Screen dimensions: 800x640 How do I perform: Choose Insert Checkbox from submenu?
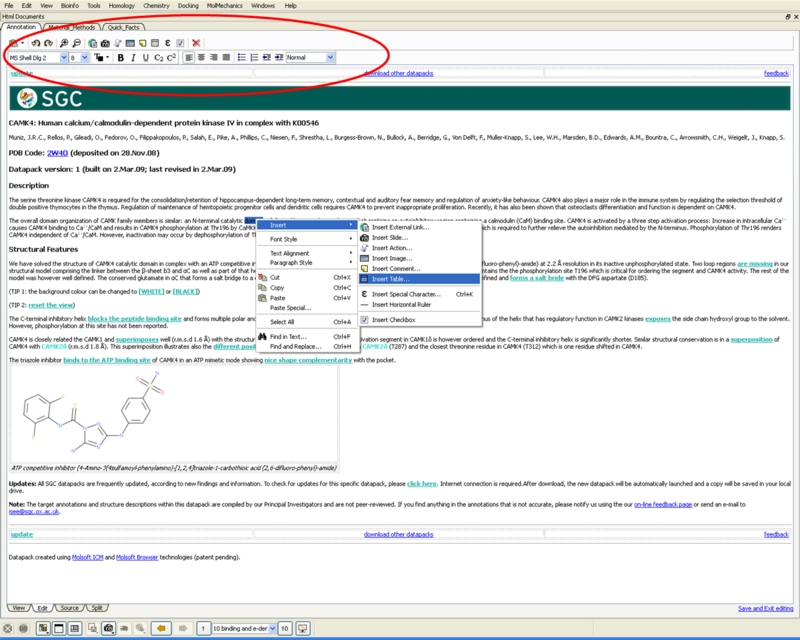[x=393, y=319]
